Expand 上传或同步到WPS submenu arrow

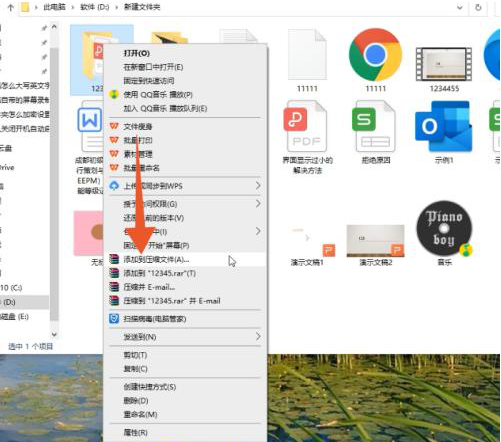point(258,186)
